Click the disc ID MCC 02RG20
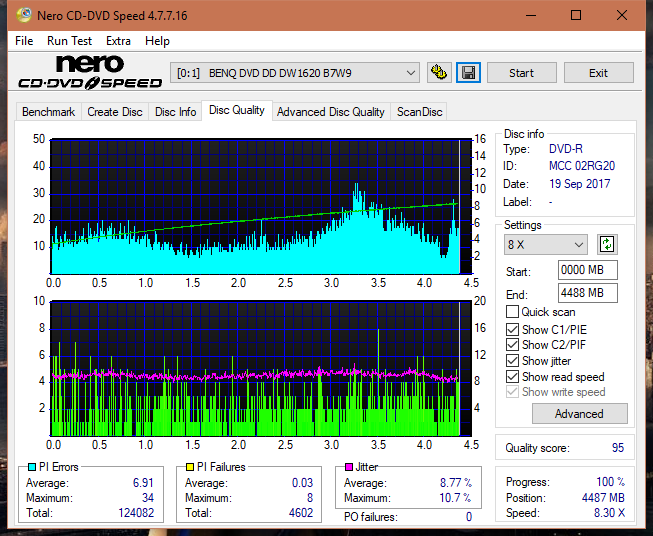 [582, 166]
